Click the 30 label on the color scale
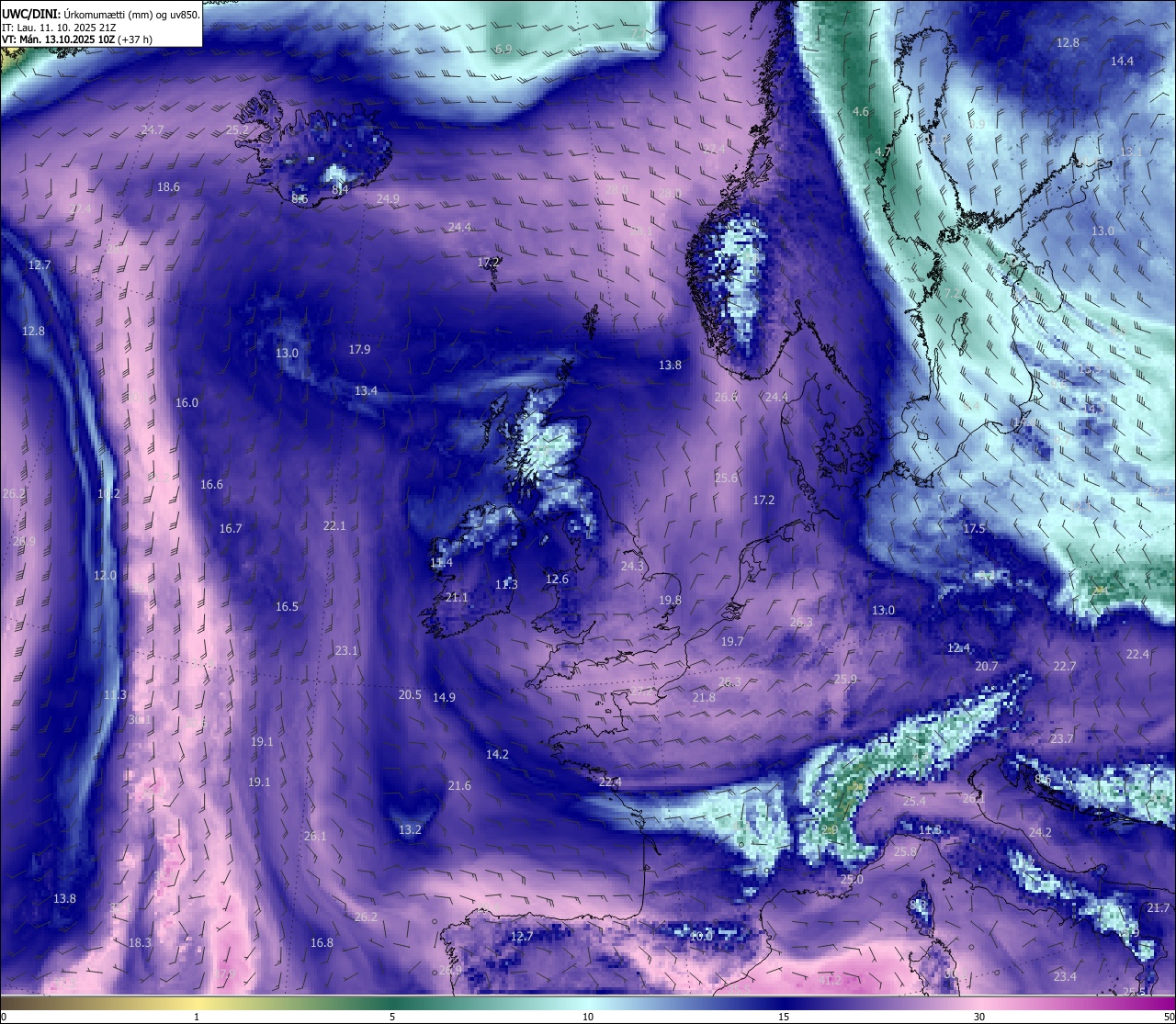Viewport: 1176px width, 1024px height. tap(979, 1017)
